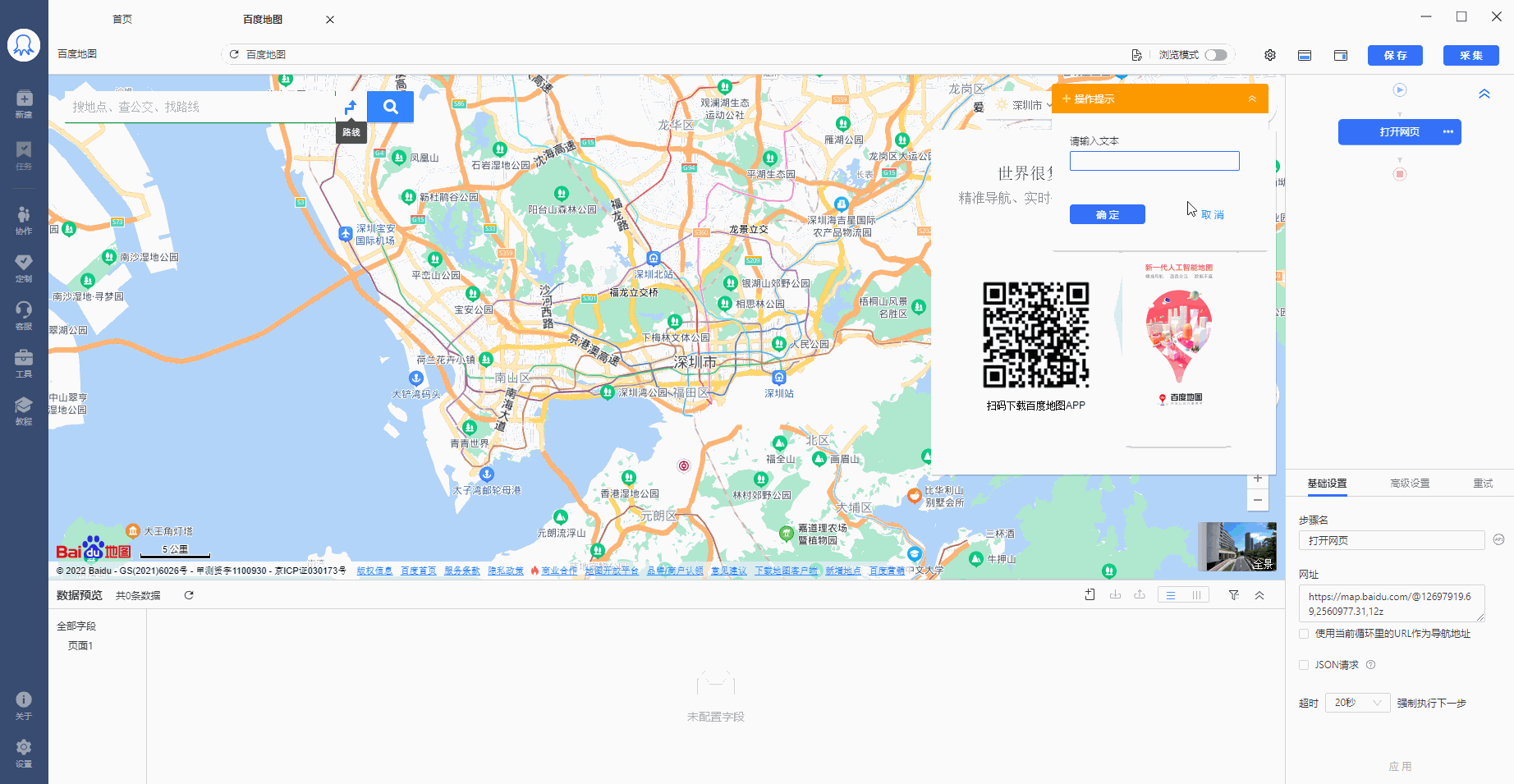Viewport: 1514px width, 784px height.
Task: Click the three-dot menu on 打开网页 step
Action: [1447, 132]
